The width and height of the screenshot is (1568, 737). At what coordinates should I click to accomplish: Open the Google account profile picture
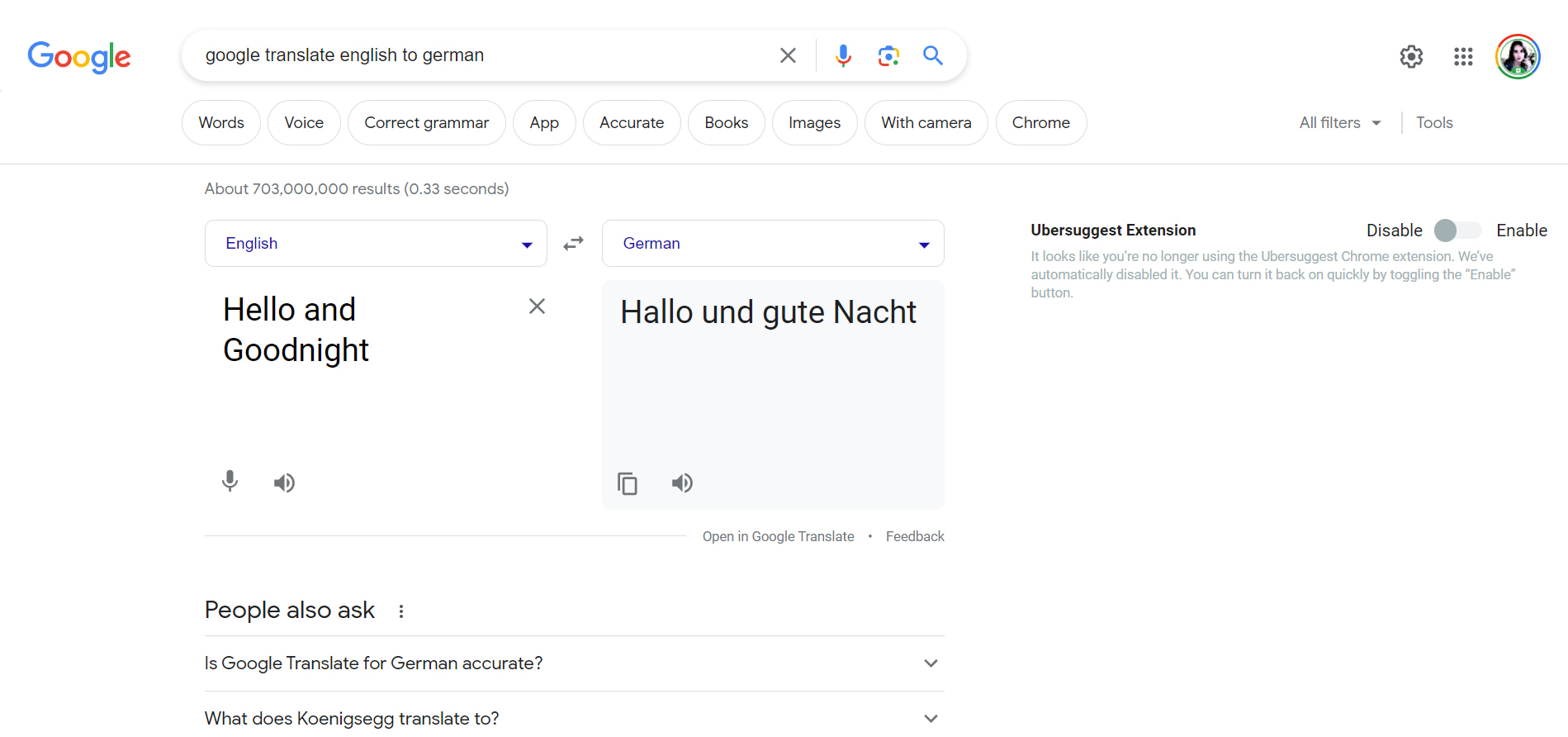point(1518,56)
